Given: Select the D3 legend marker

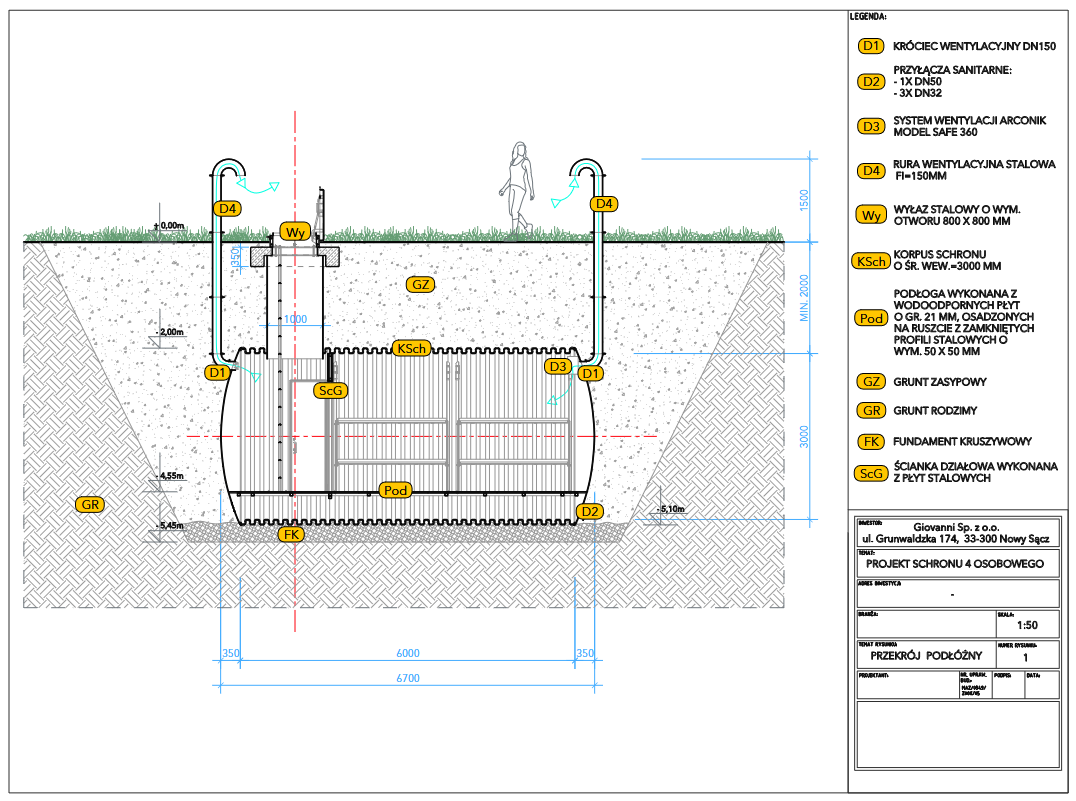Looking at the screenshot, I should tap(871, 126).
